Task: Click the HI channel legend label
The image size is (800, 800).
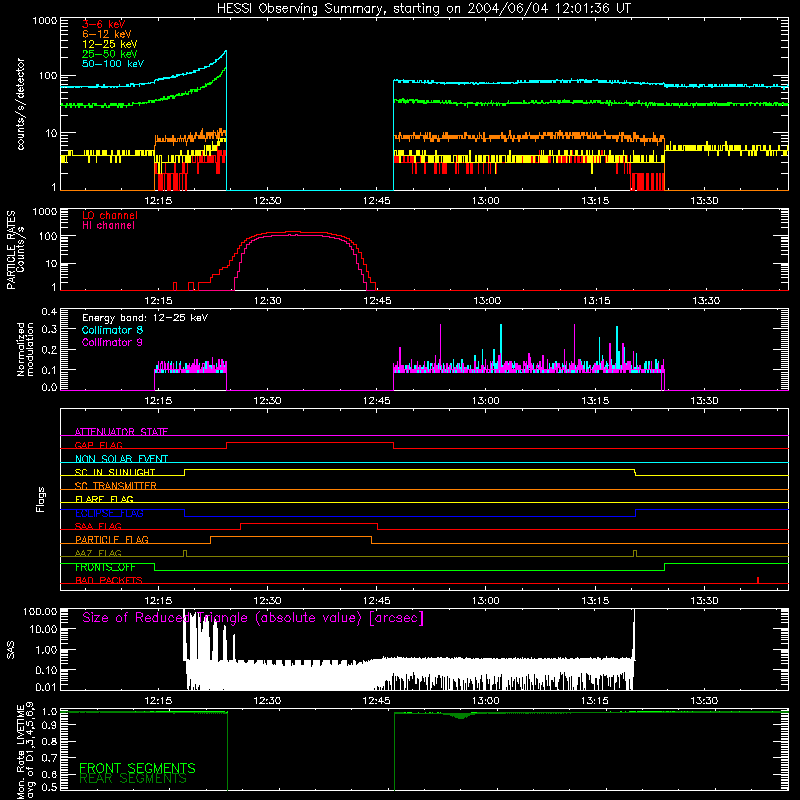Action: pos(108,226)
